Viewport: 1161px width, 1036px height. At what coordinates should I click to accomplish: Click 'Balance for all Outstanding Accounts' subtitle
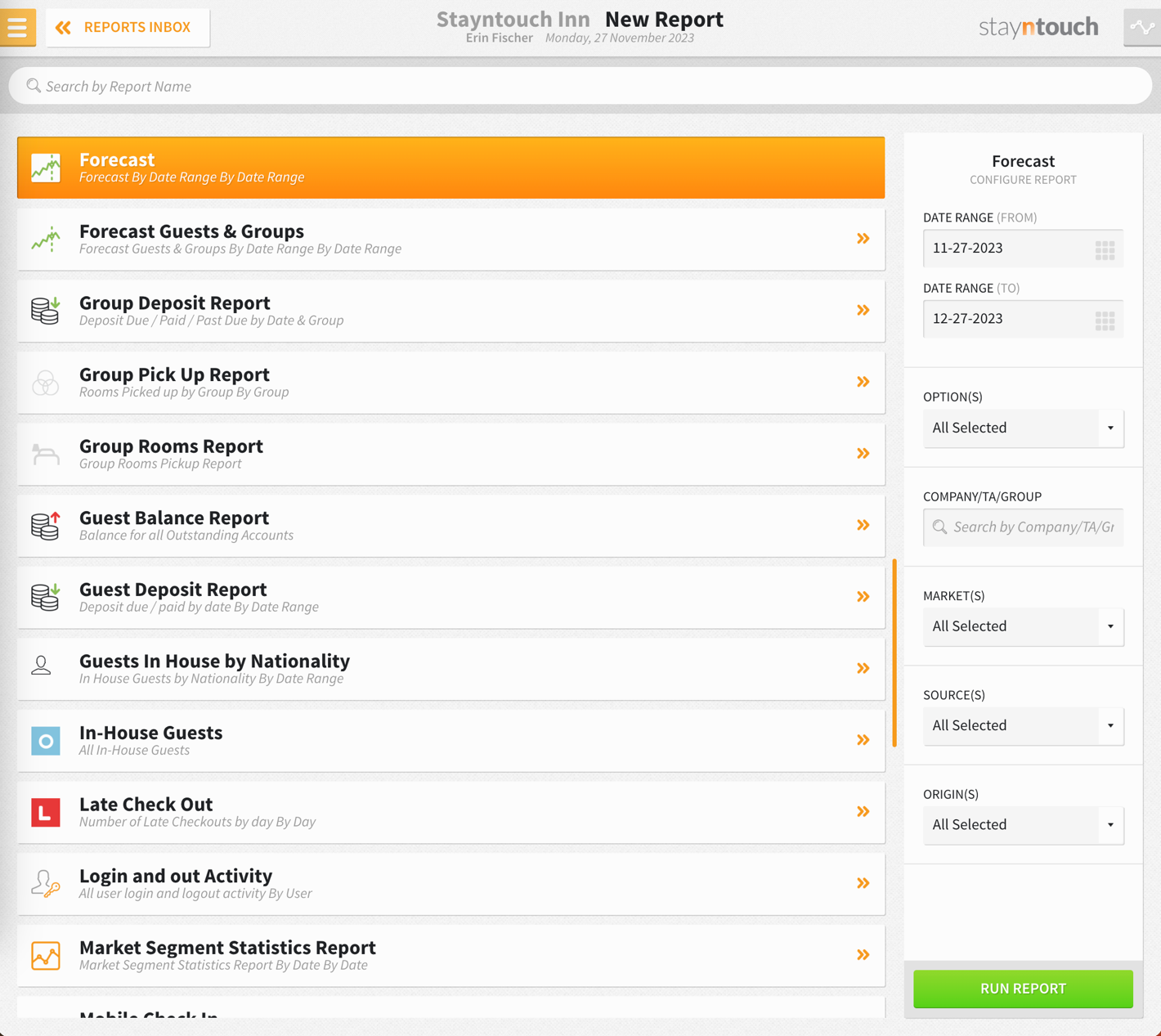pyautogui.click(x=186, y=536)
